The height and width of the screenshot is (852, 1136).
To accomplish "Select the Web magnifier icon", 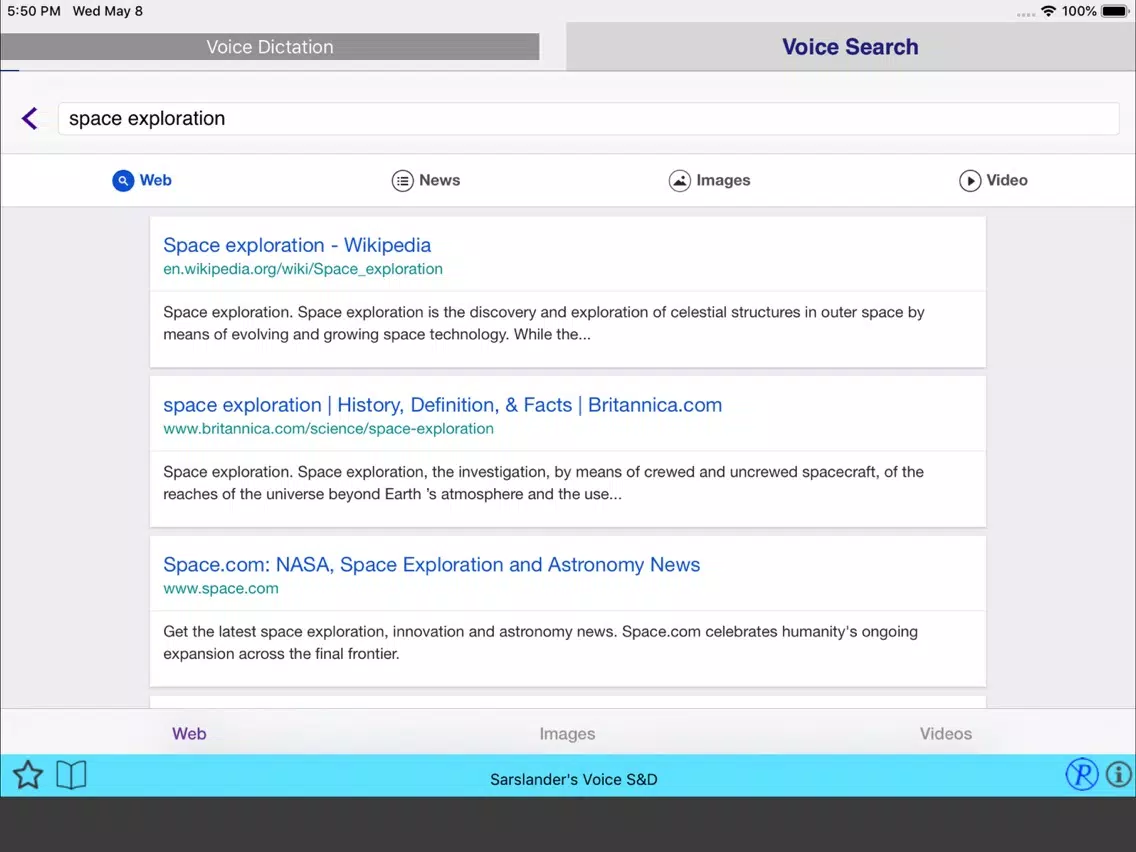I will coord(123,180).
